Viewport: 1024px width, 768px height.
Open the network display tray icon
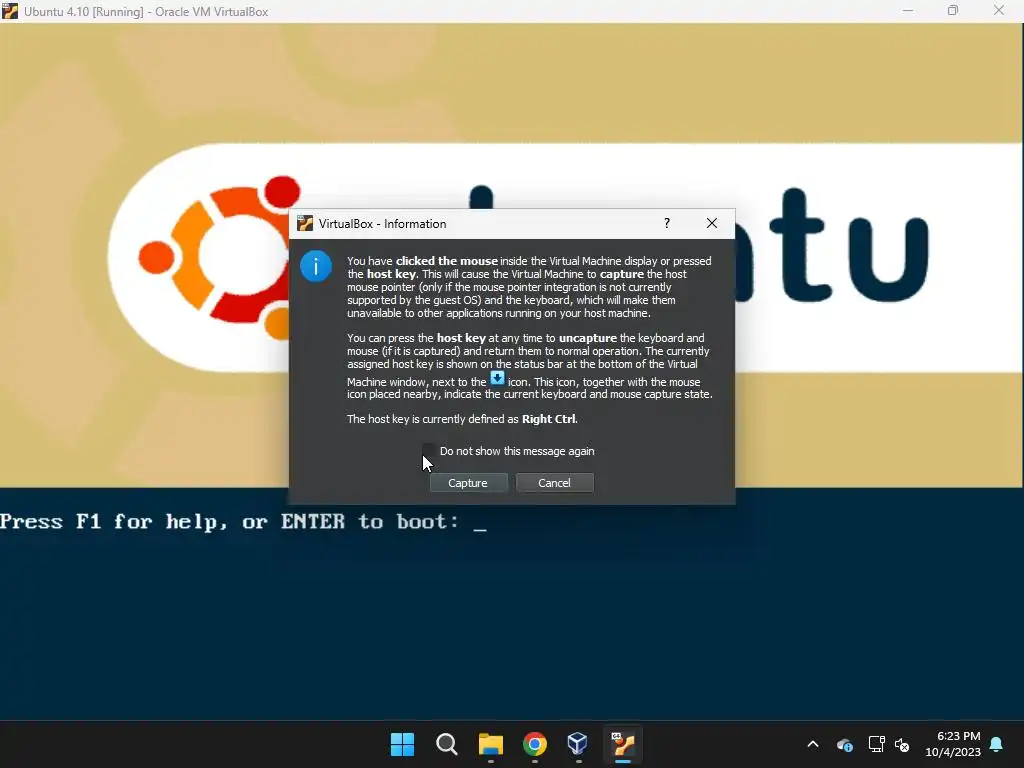[876, 744]
